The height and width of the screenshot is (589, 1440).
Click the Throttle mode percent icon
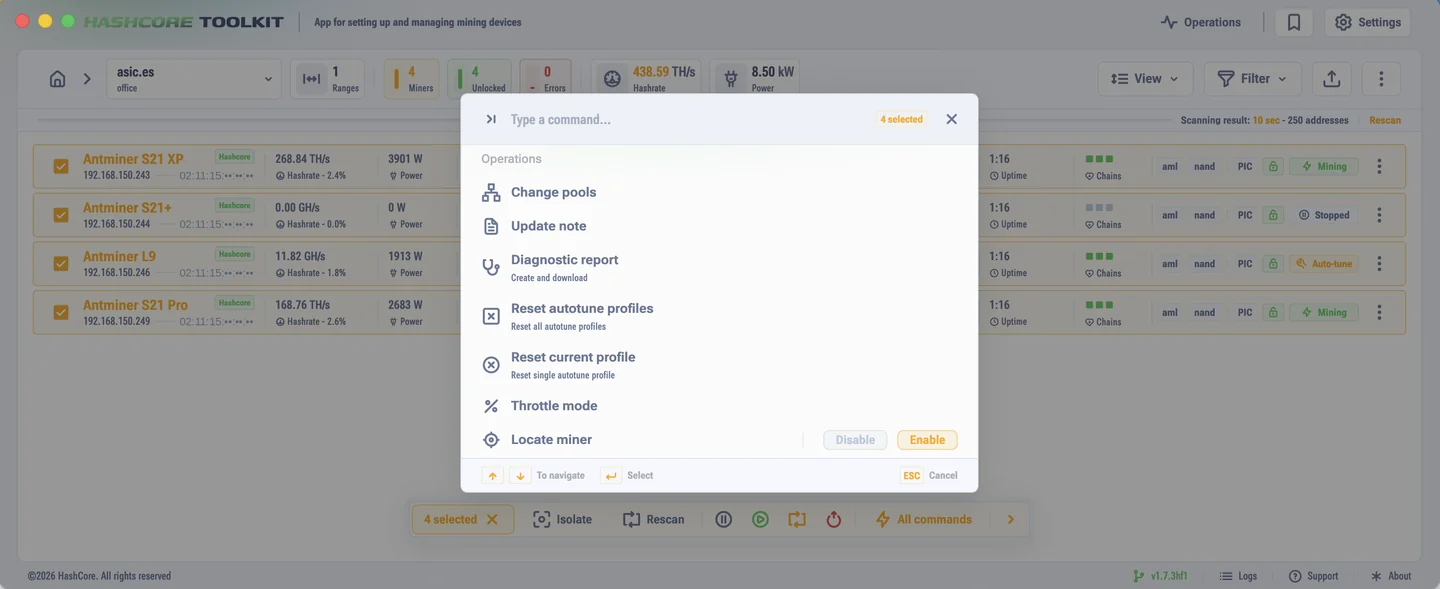[491, 406]
